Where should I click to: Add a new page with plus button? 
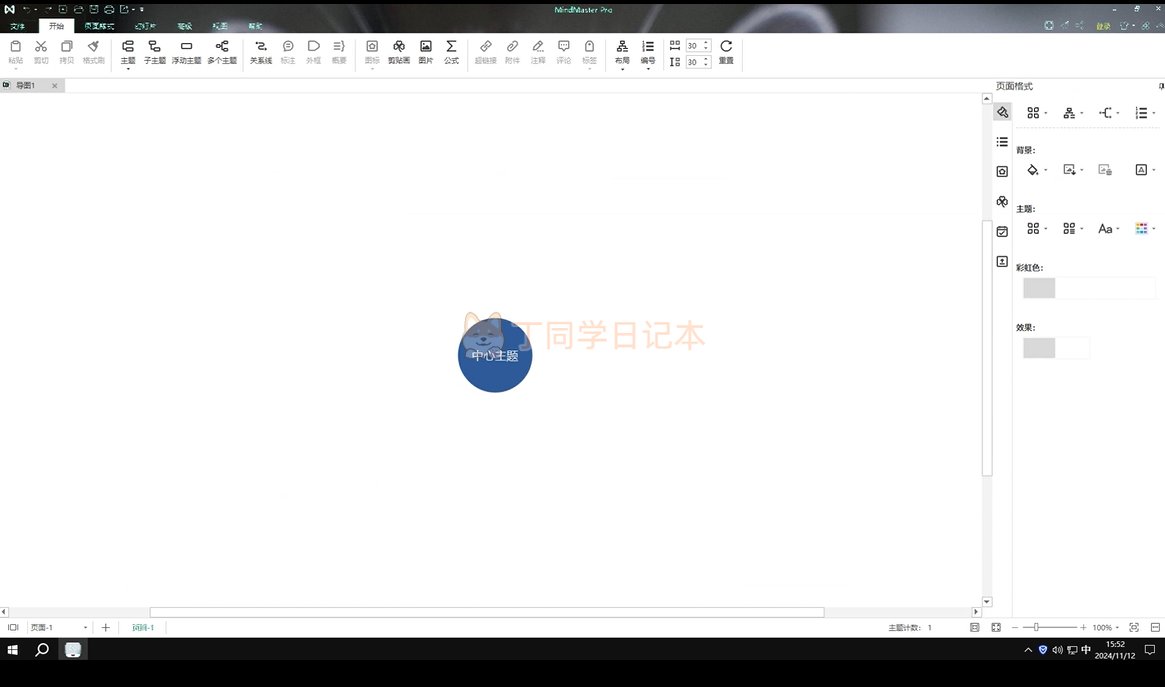[106, 628]
